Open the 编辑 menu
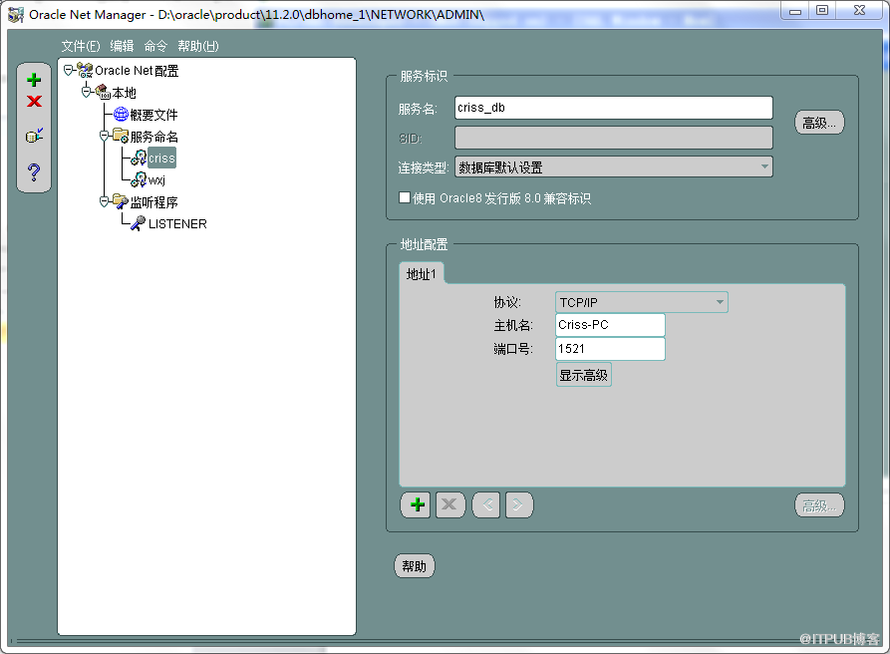This screenshot has height=654, width=890. [121, 46]
